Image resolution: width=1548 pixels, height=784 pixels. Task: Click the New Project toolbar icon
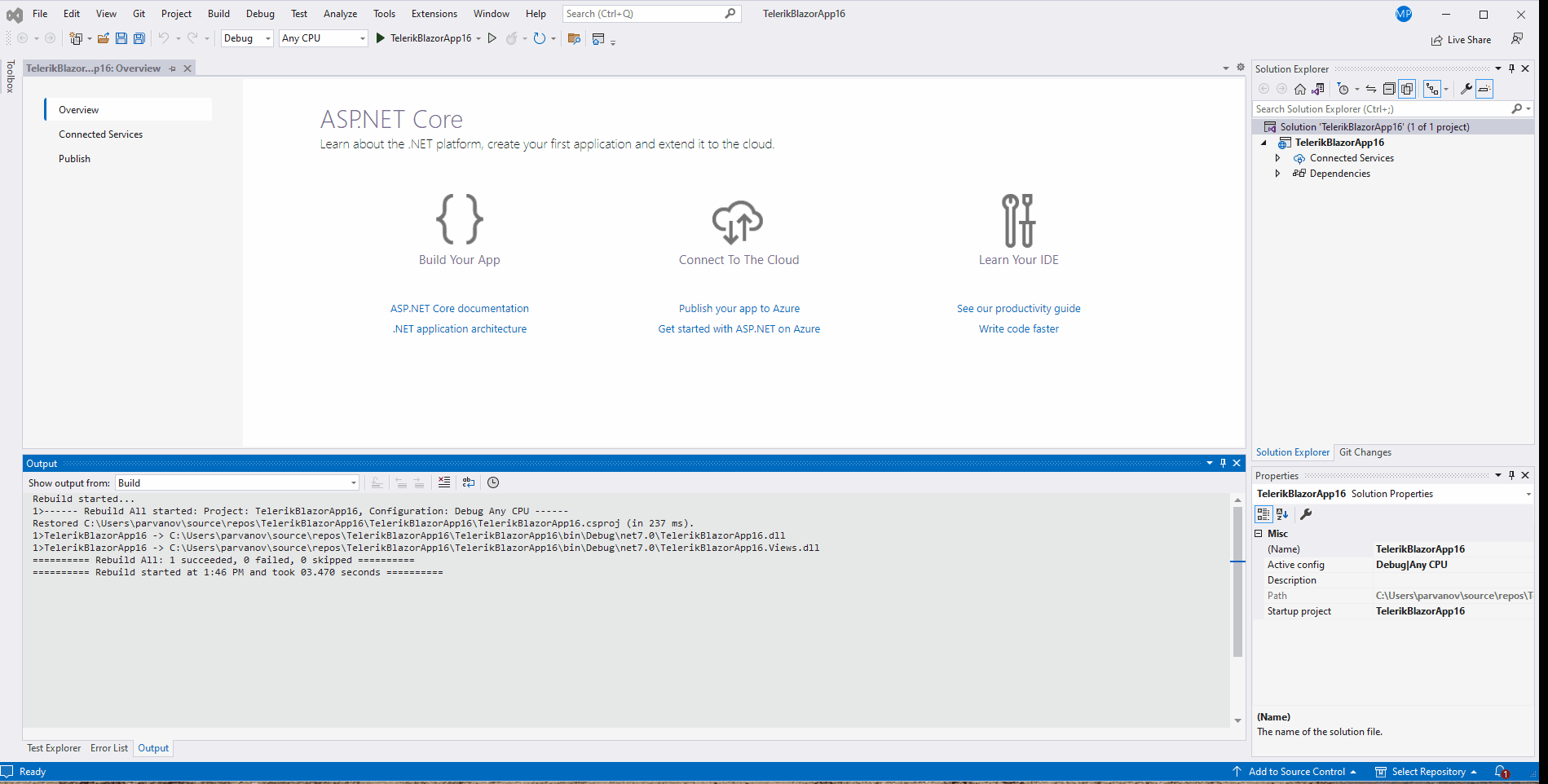pyautogui.click(x=76, y=38)
